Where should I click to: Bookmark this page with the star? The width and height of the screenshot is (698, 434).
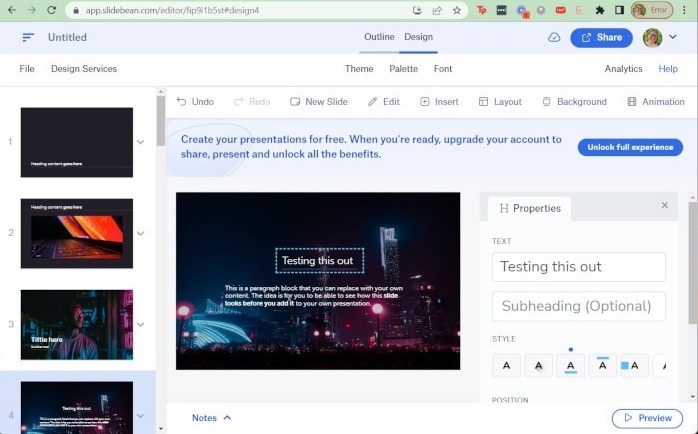(457, 10)
